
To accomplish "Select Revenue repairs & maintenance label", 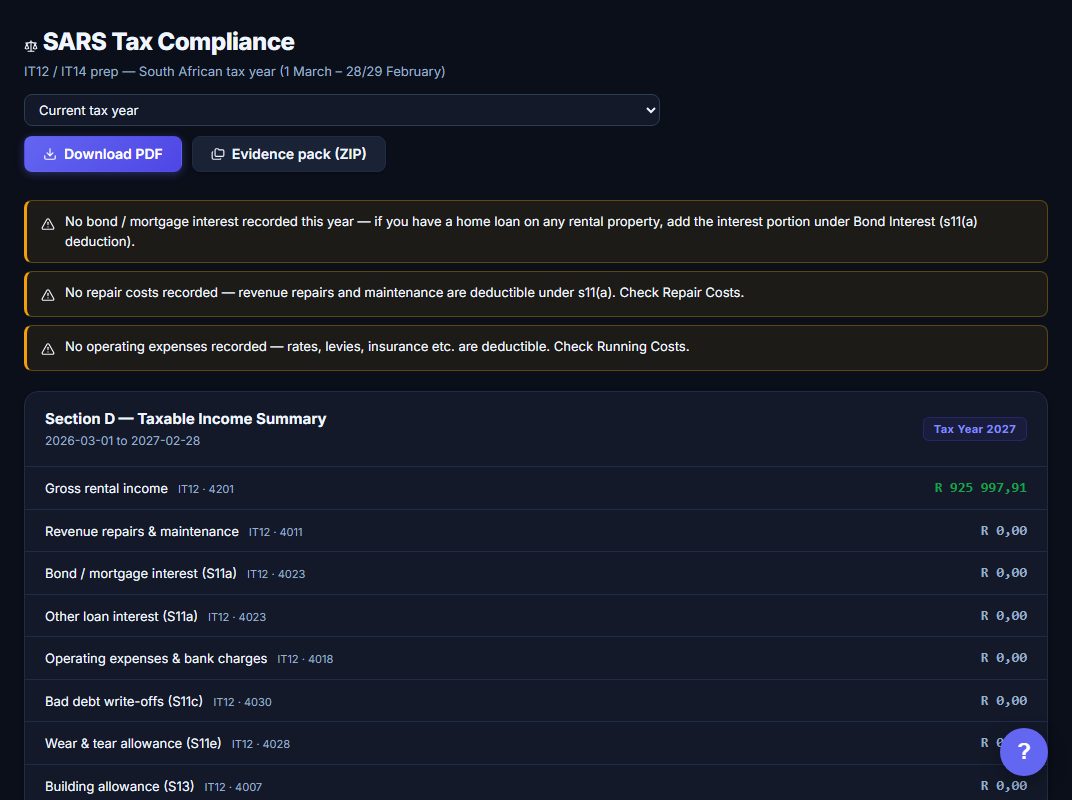I will pos(142,531).
